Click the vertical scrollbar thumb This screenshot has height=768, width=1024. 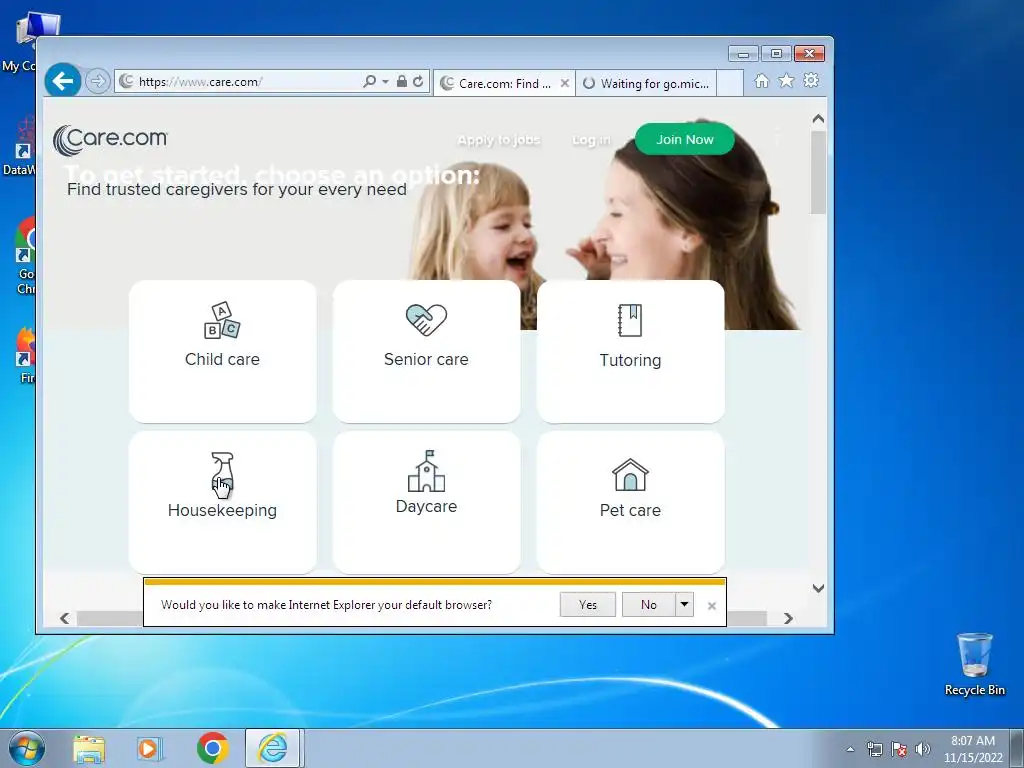(818, 172)
